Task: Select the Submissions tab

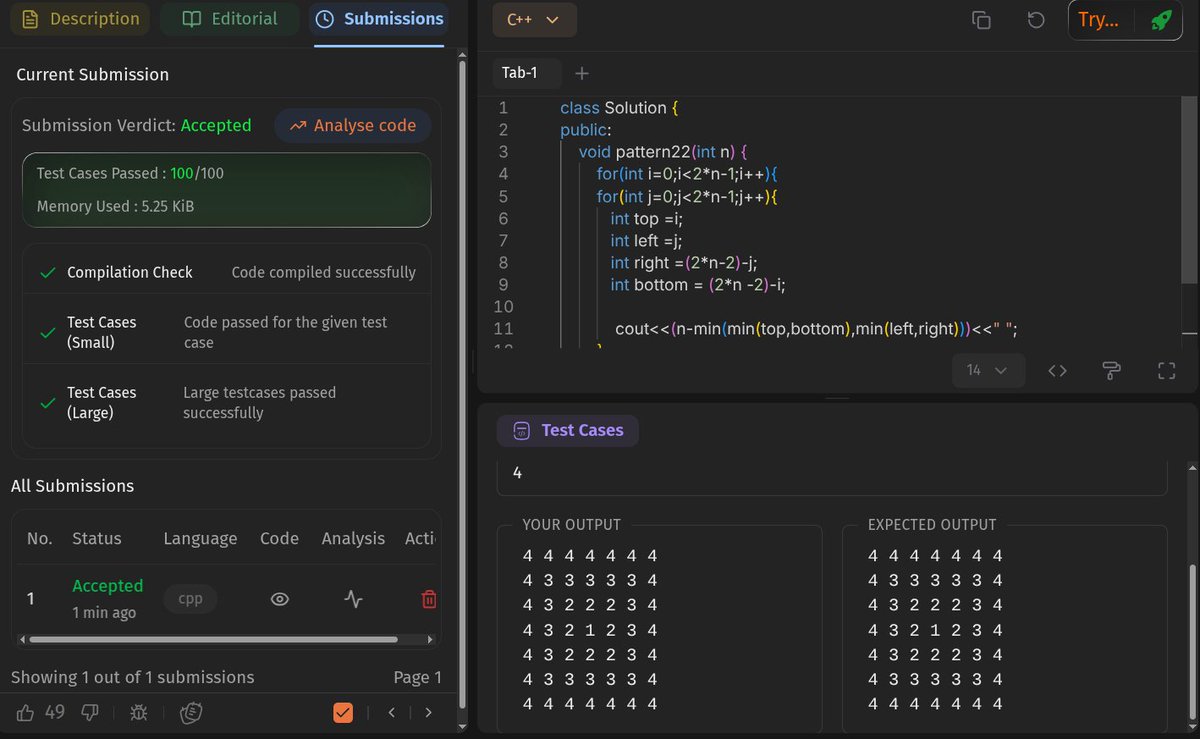Action: coord(379,19)
